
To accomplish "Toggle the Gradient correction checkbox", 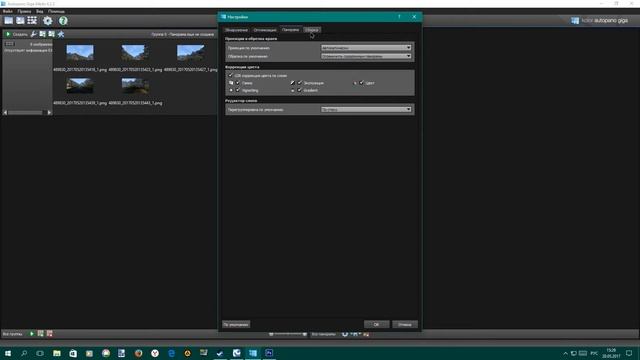I will (300, 90).
